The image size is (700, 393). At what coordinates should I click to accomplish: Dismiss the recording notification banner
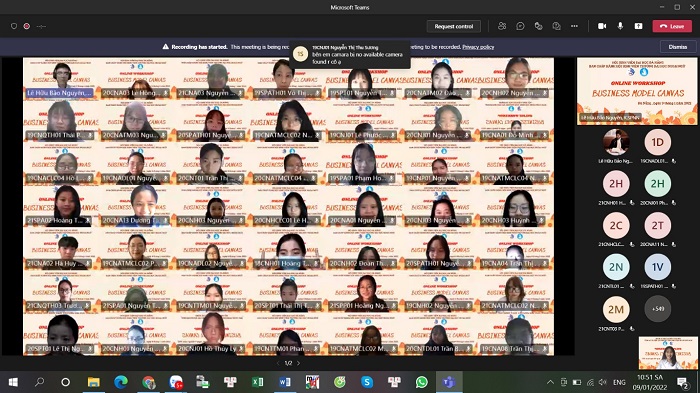click(678, 47)
